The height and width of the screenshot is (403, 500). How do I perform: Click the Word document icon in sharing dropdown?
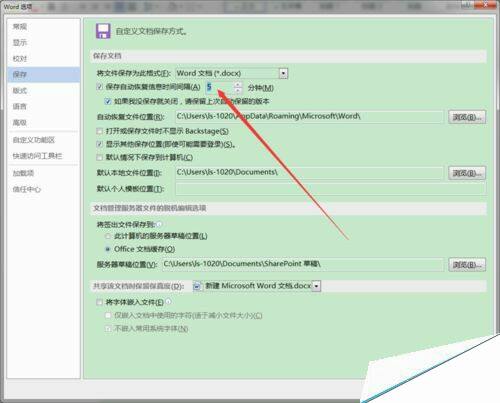pos(197,286)
